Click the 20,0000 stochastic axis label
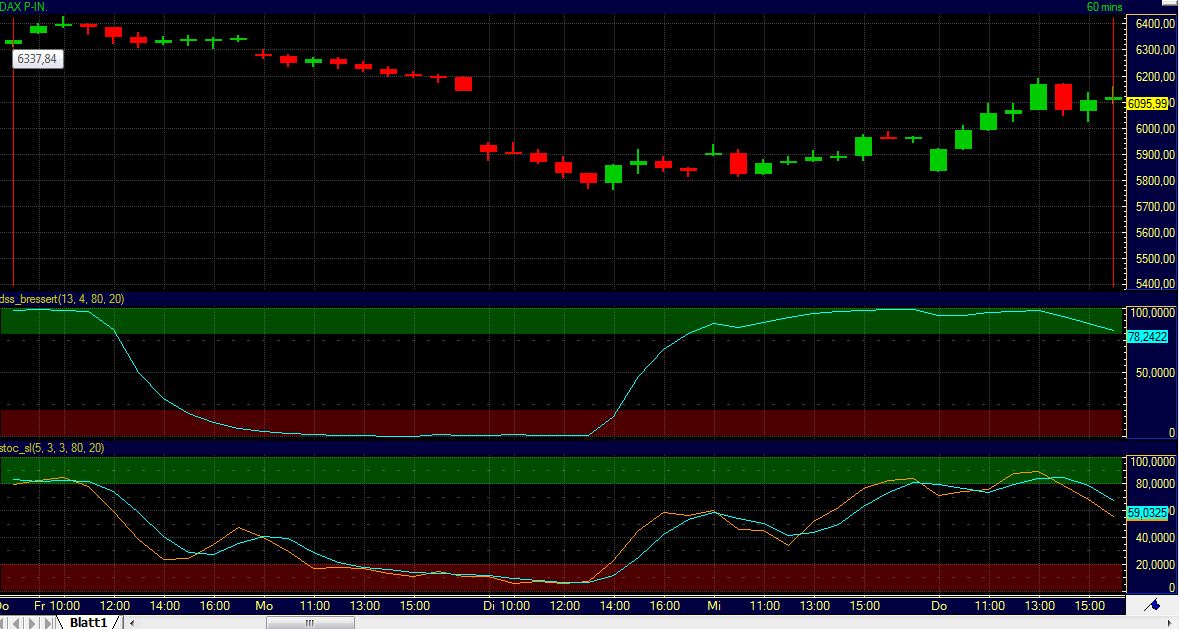 pyautogui.click(x=1155, y=565)
